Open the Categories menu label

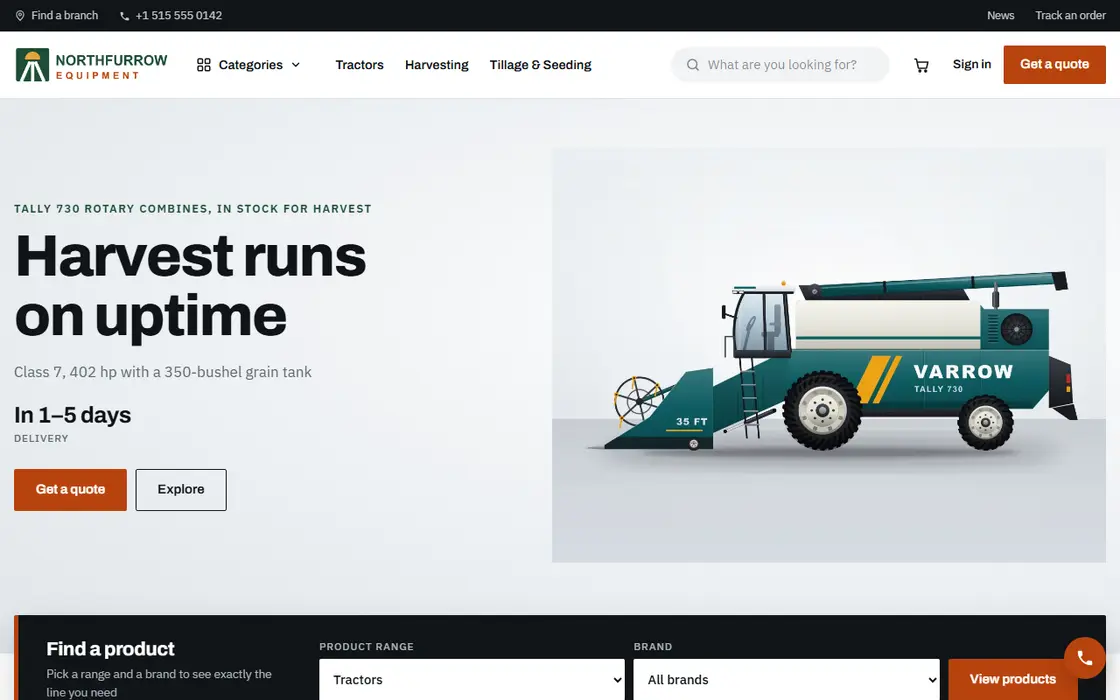point(251,65)
